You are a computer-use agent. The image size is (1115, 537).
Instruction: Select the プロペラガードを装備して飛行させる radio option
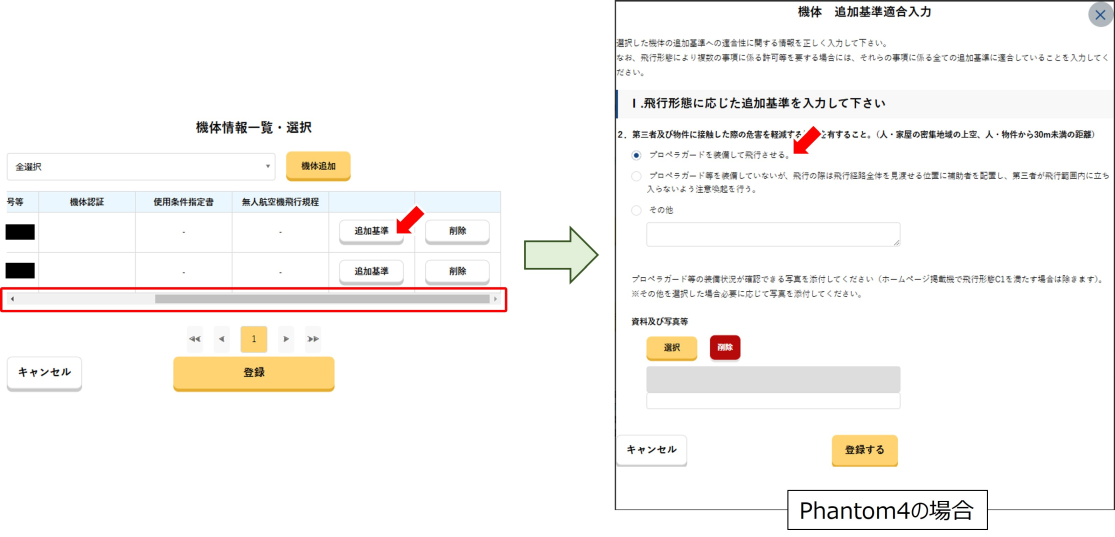(636, 155)
